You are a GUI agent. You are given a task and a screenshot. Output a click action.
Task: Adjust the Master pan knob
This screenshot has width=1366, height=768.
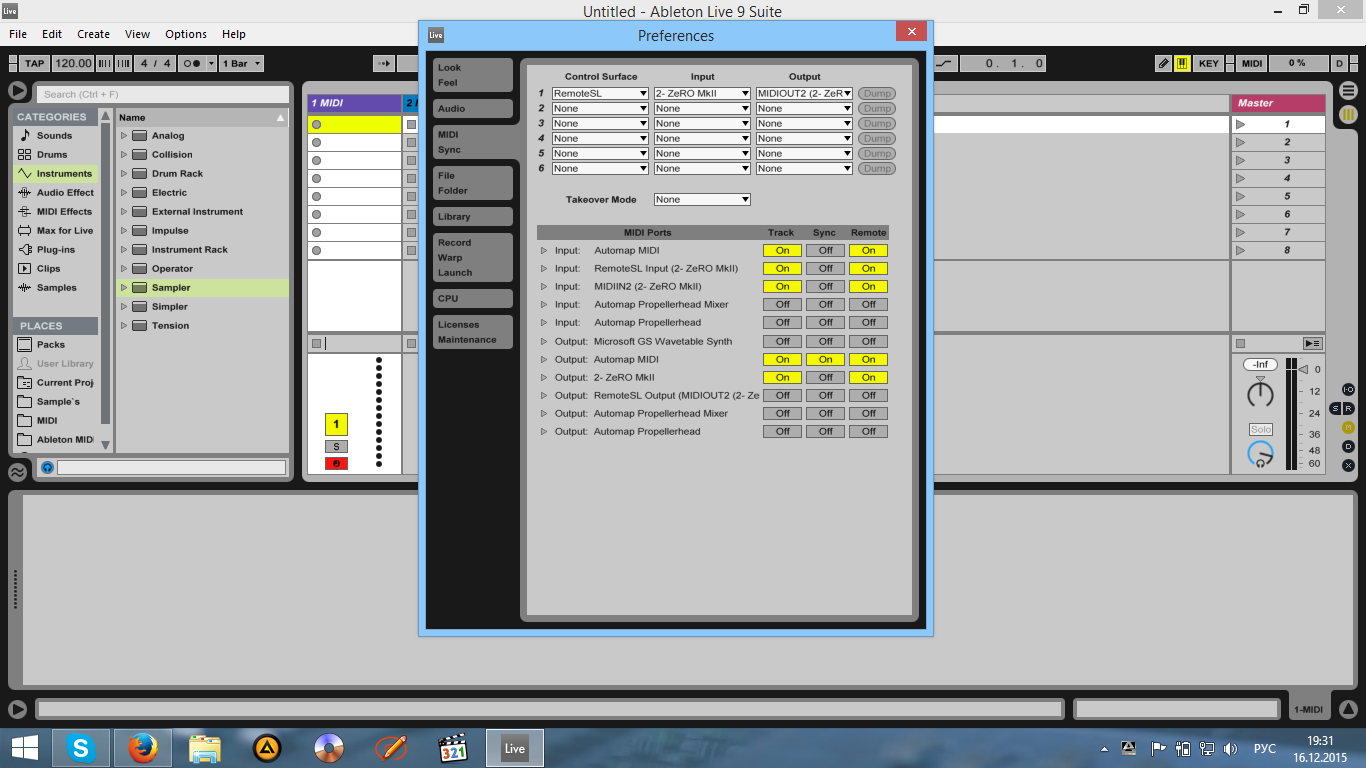(x=1260, y=394)
